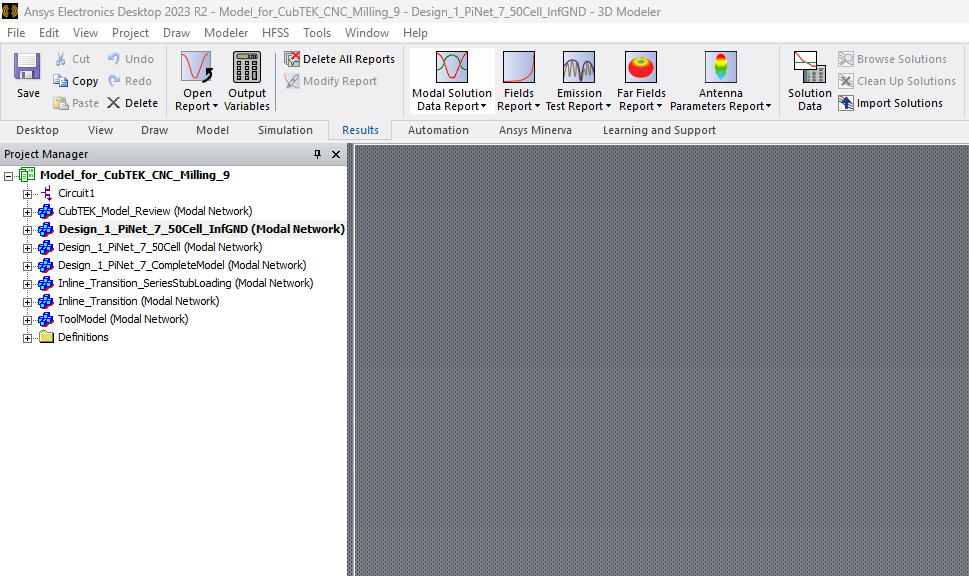Select the CubTEK_Model_Review design row
Viewport: 969px width, 576px height.
(155, 211)
